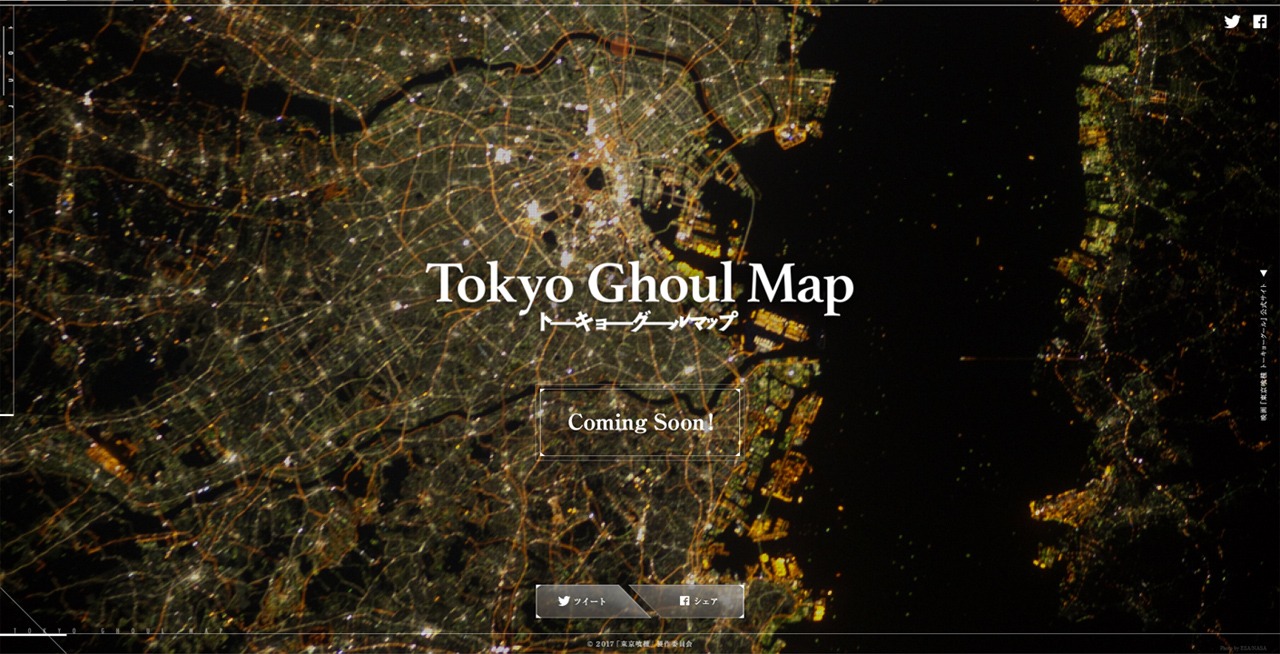This screenshot has height=654, width=1280.
Task: Open the vertical 公式サイト link on right edge
Action: [1264, 350]
